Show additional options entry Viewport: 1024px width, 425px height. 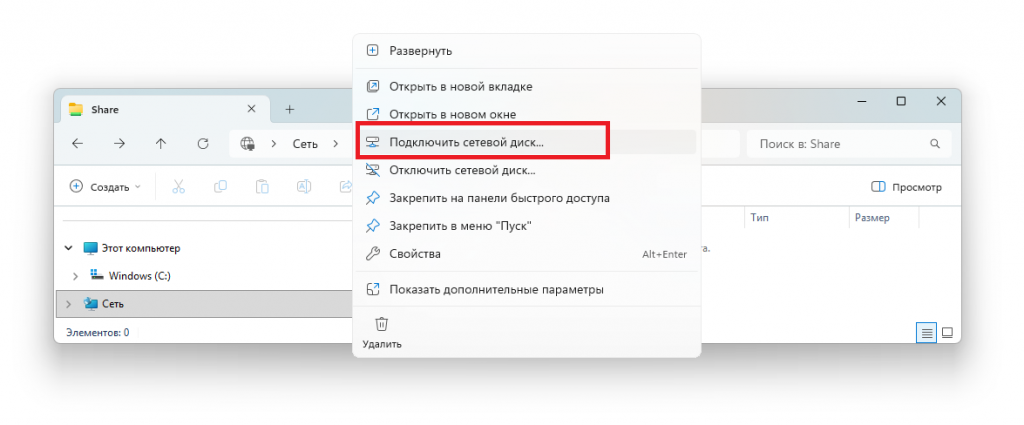[526, 289]
